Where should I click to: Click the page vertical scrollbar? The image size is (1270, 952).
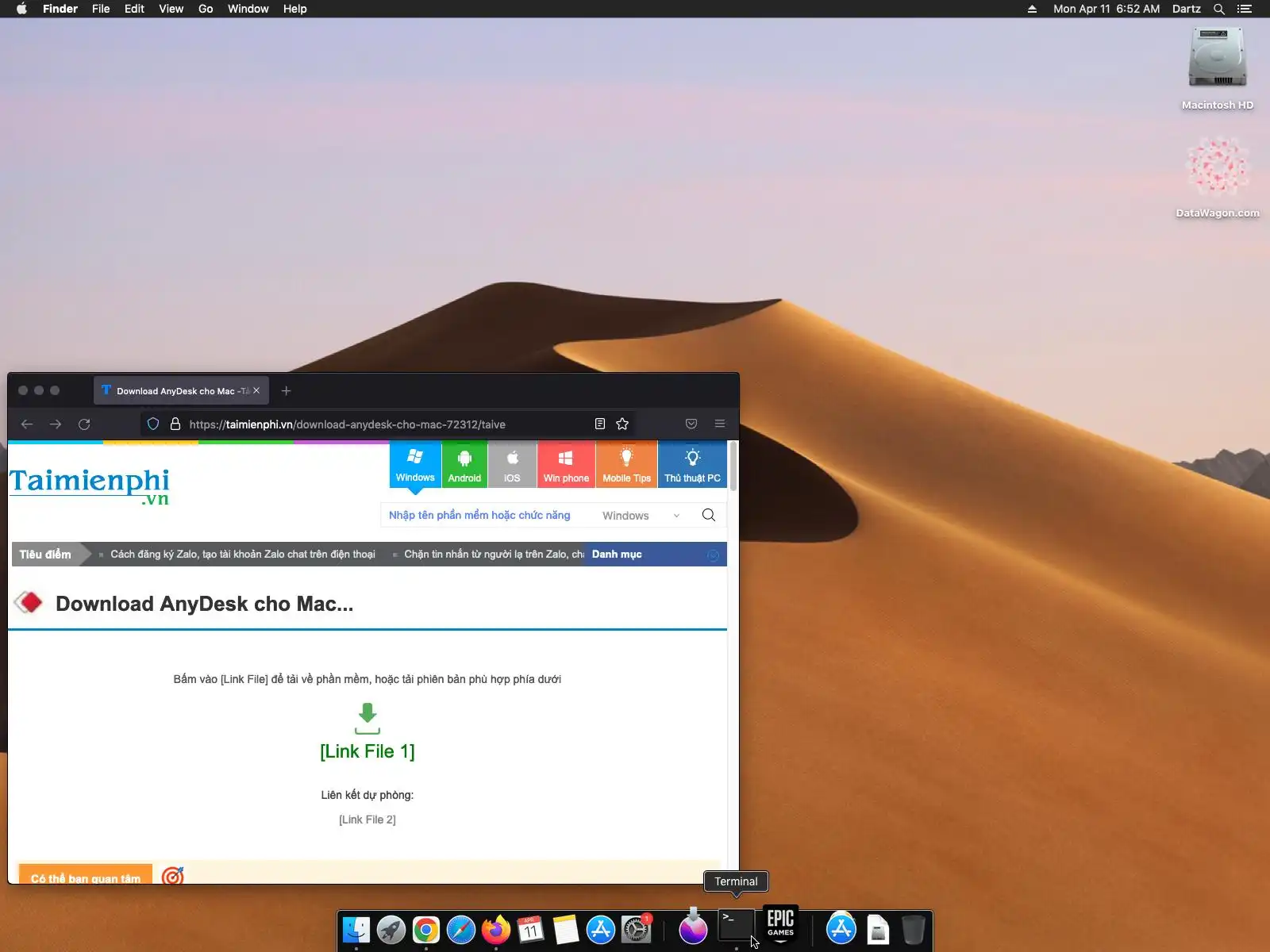(x=733, y=466)
